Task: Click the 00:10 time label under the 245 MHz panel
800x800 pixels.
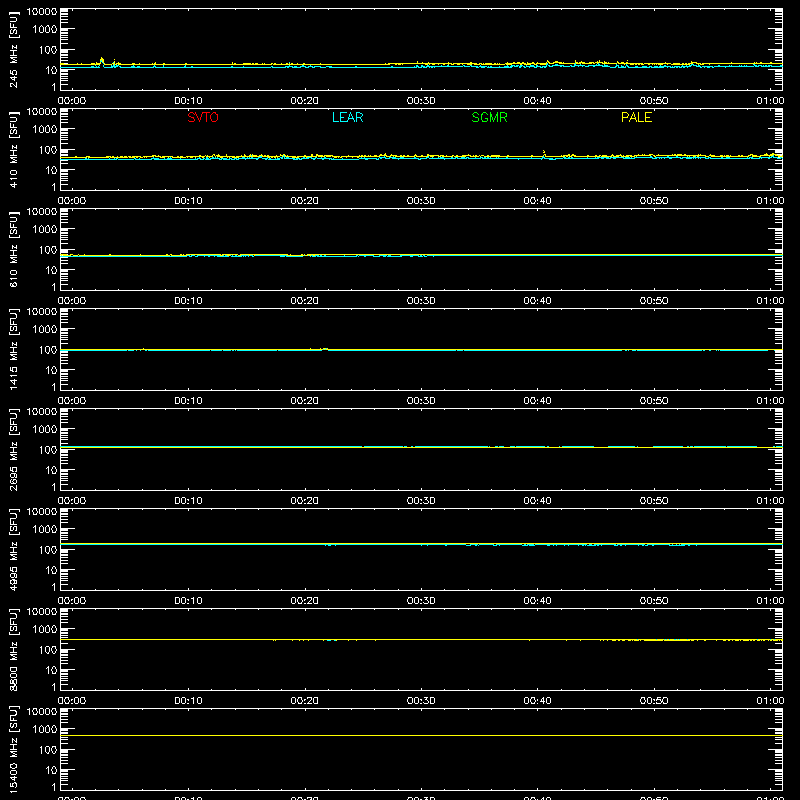Action: (188, 101)
